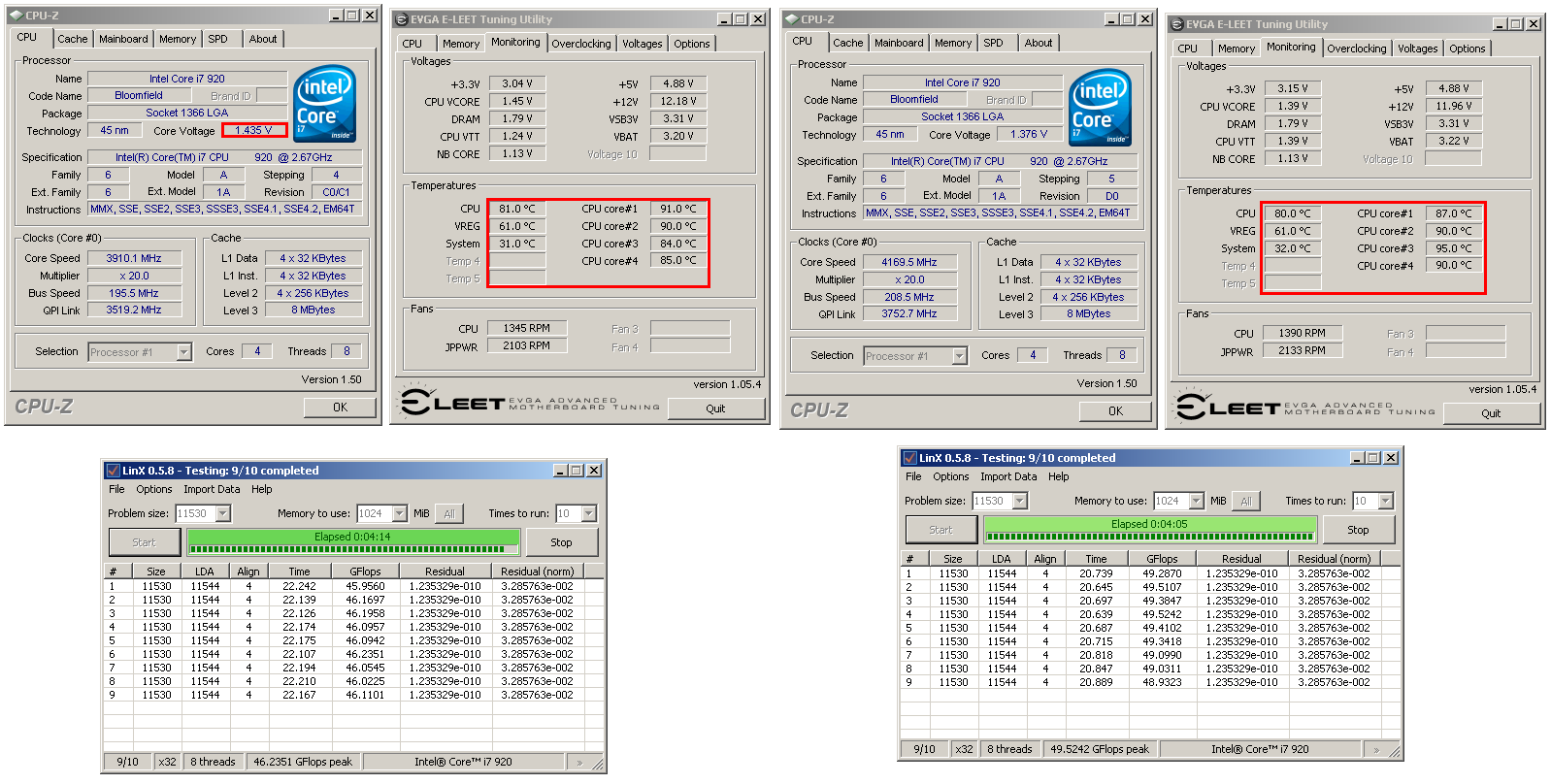This screenshot has width=1551, height=784.
Task: Open the Problem size dropdown in the LinX window with 0:04:05 elapsed
Action: (x=1020, y=501)
